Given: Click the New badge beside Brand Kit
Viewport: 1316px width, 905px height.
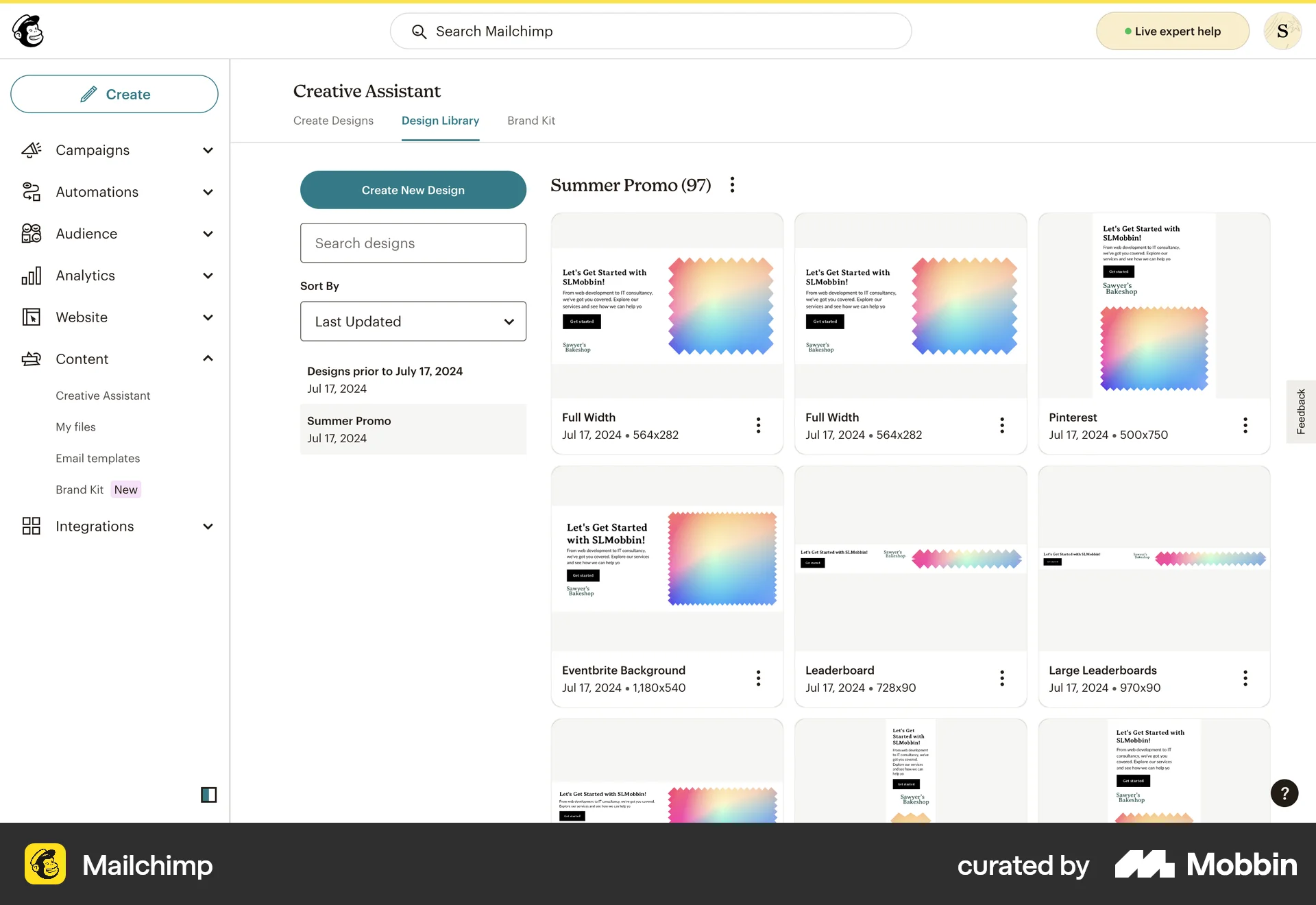Looking at the screenshot, I should pyautogui.click(x=125, y=490).
